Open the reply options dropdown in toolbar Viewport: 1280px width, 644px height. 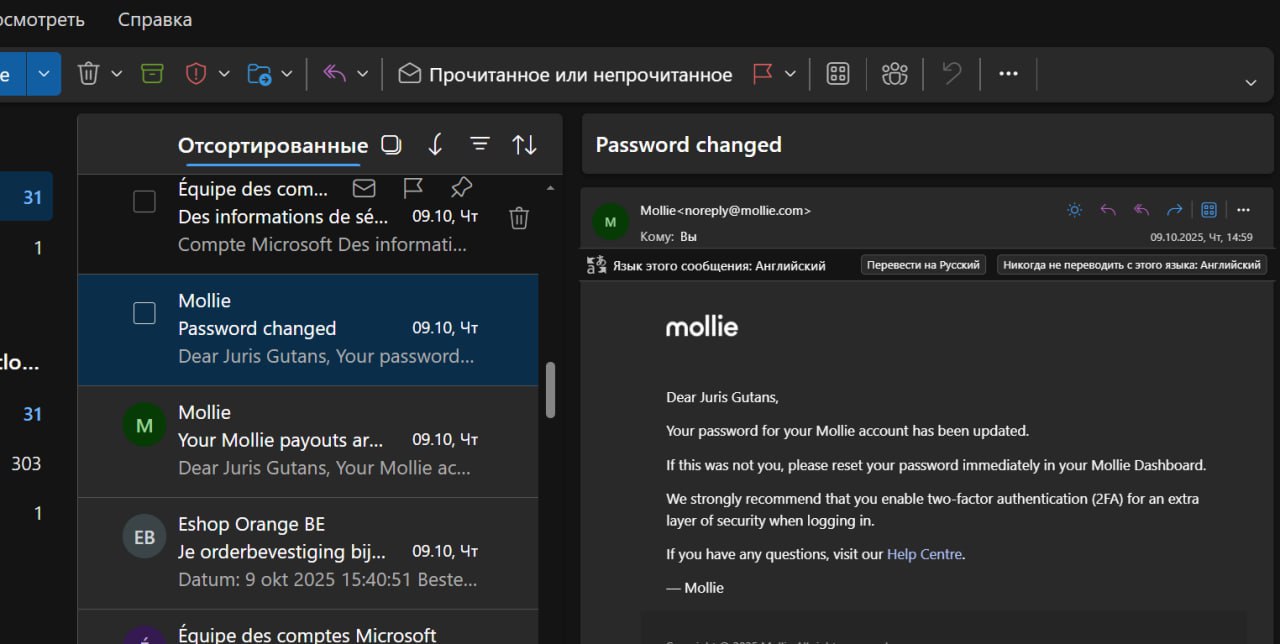[362, 74]
